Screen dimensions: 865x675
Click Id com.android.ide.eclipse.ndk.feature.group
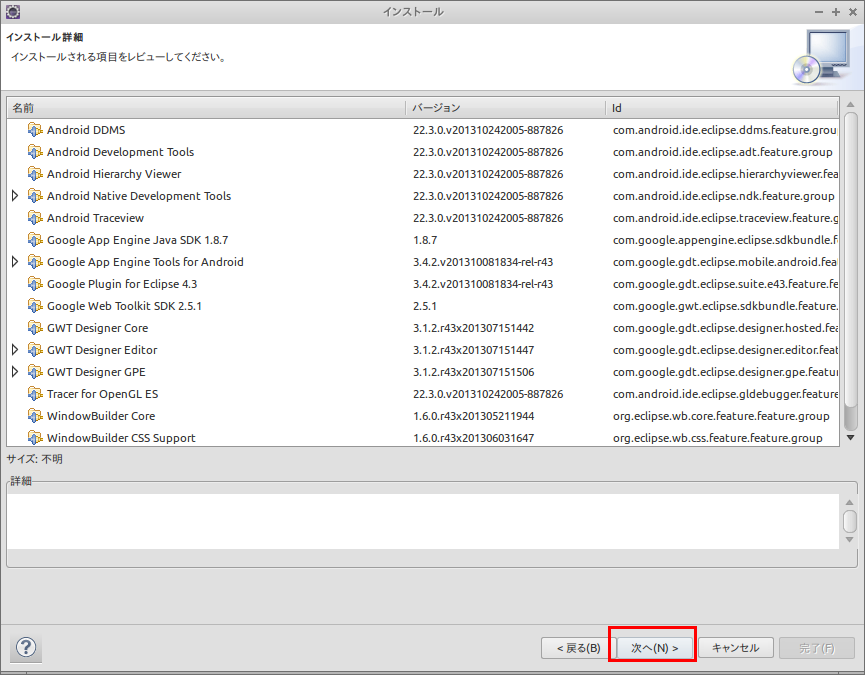[x=723, y=196]
